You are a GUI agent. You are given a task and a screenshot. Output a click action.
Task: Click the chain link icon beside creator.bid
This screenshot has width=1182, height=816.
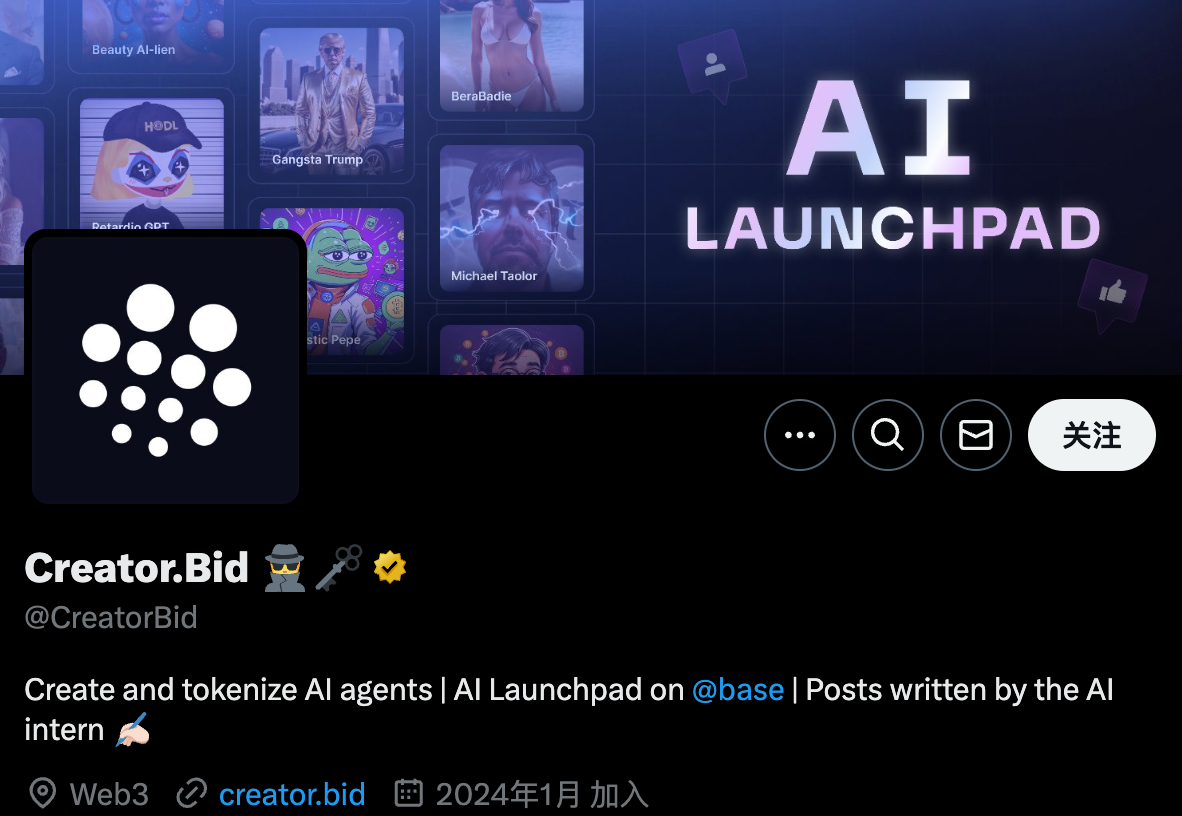[x=191, y=793]
